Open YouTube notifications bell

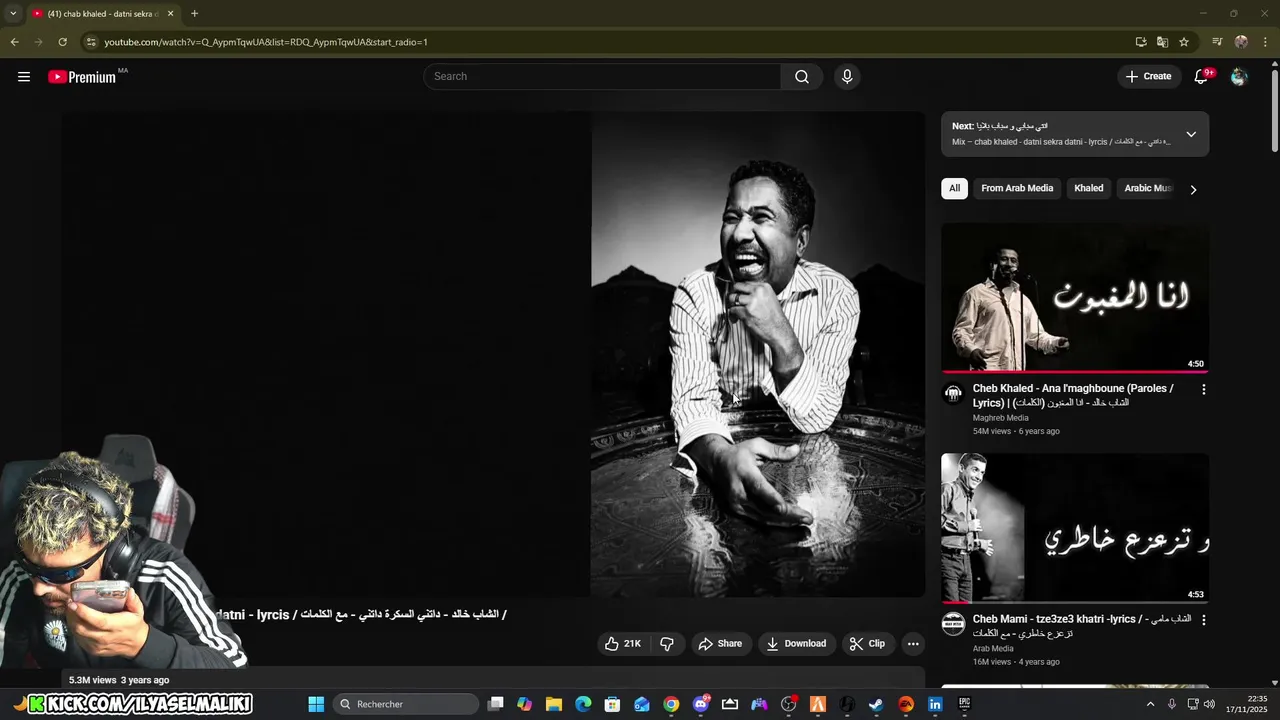1202,77
